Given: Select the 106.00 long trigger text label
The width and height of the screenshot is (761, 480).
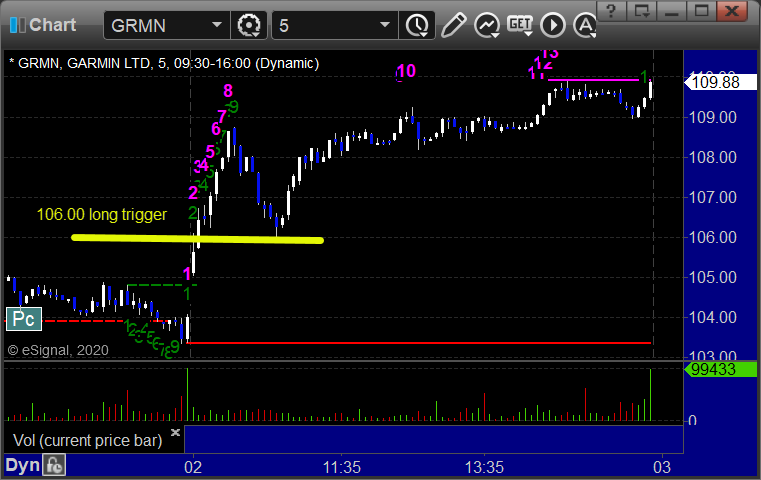Looking at the screenshot, I should (x=102, y=214).
